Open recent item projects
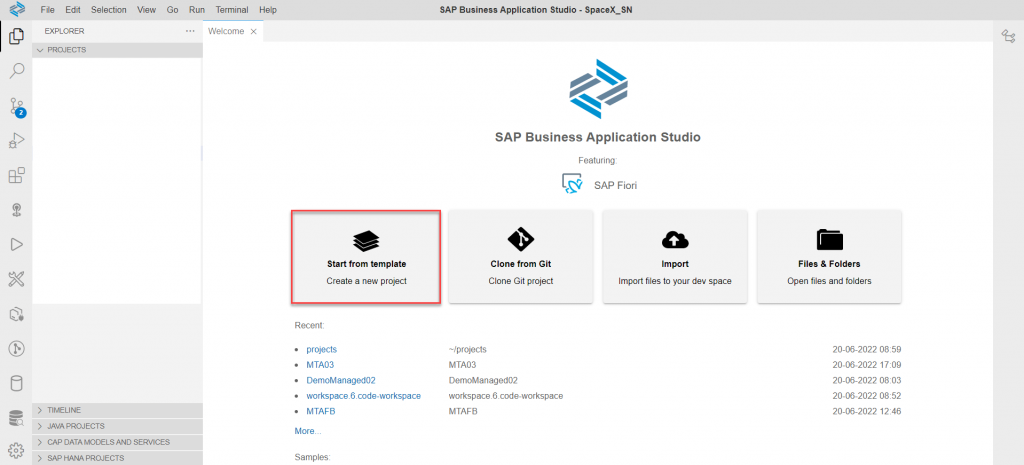 coord(321,349)
